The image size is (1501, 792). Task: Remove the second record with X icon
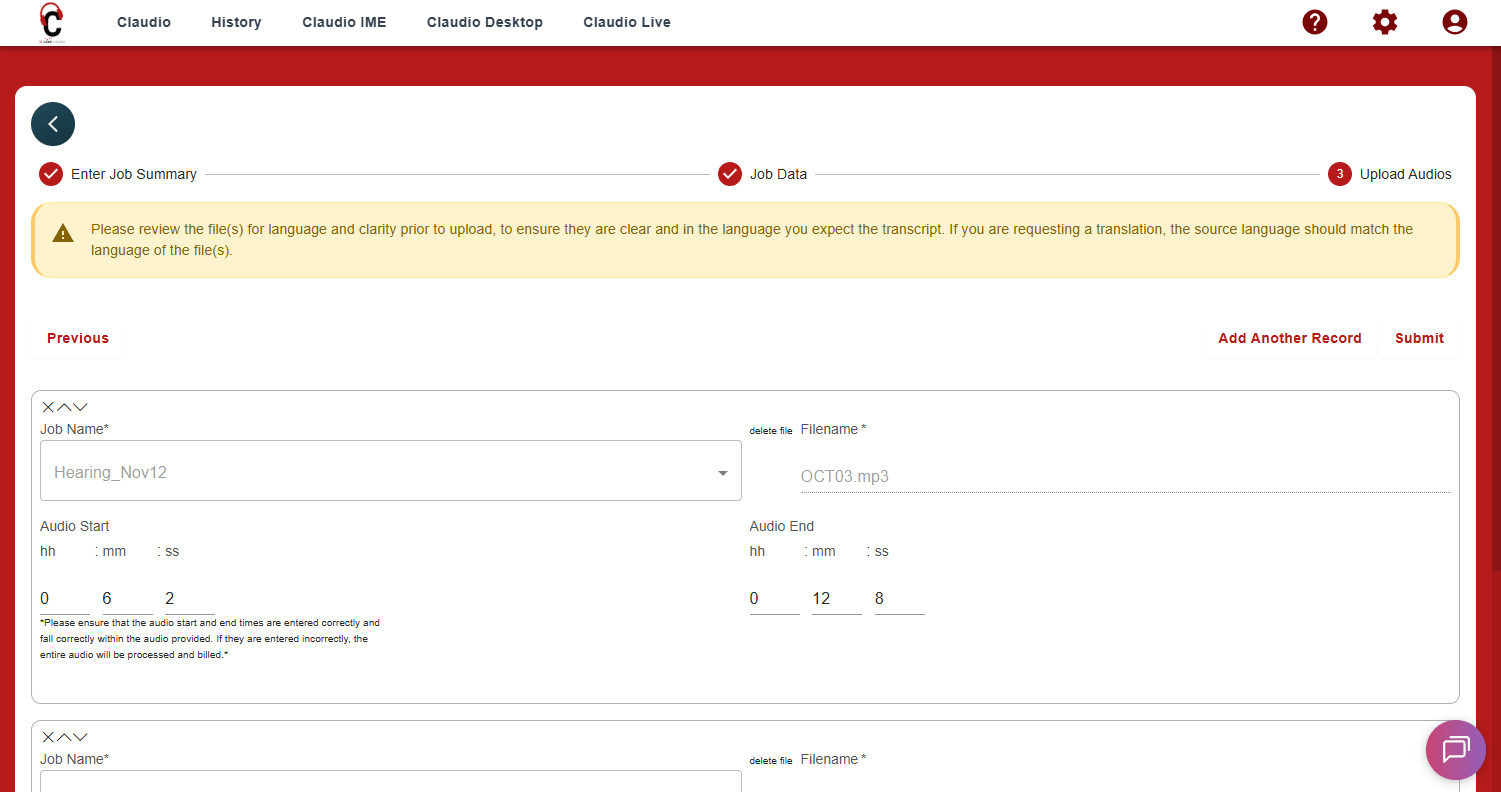point(48,737)
